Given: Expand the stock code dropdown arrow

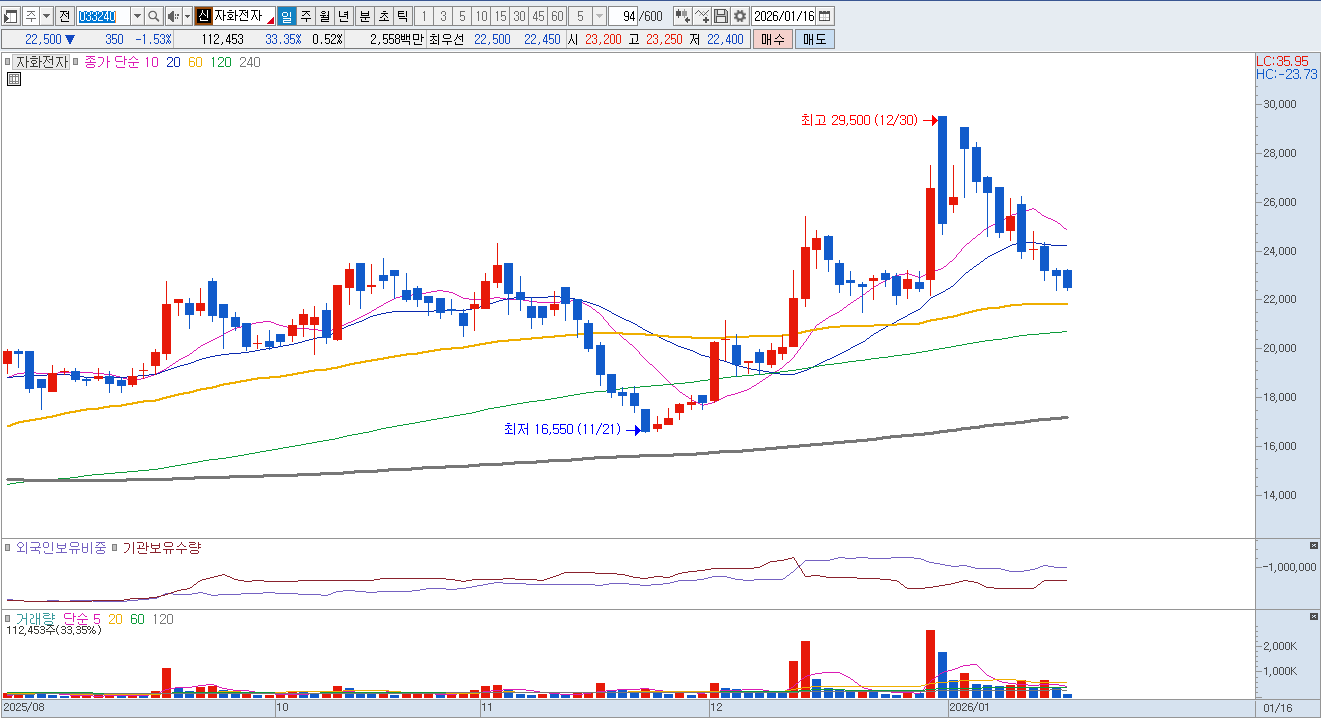Looking at the screenshot, I should [136, 16].
